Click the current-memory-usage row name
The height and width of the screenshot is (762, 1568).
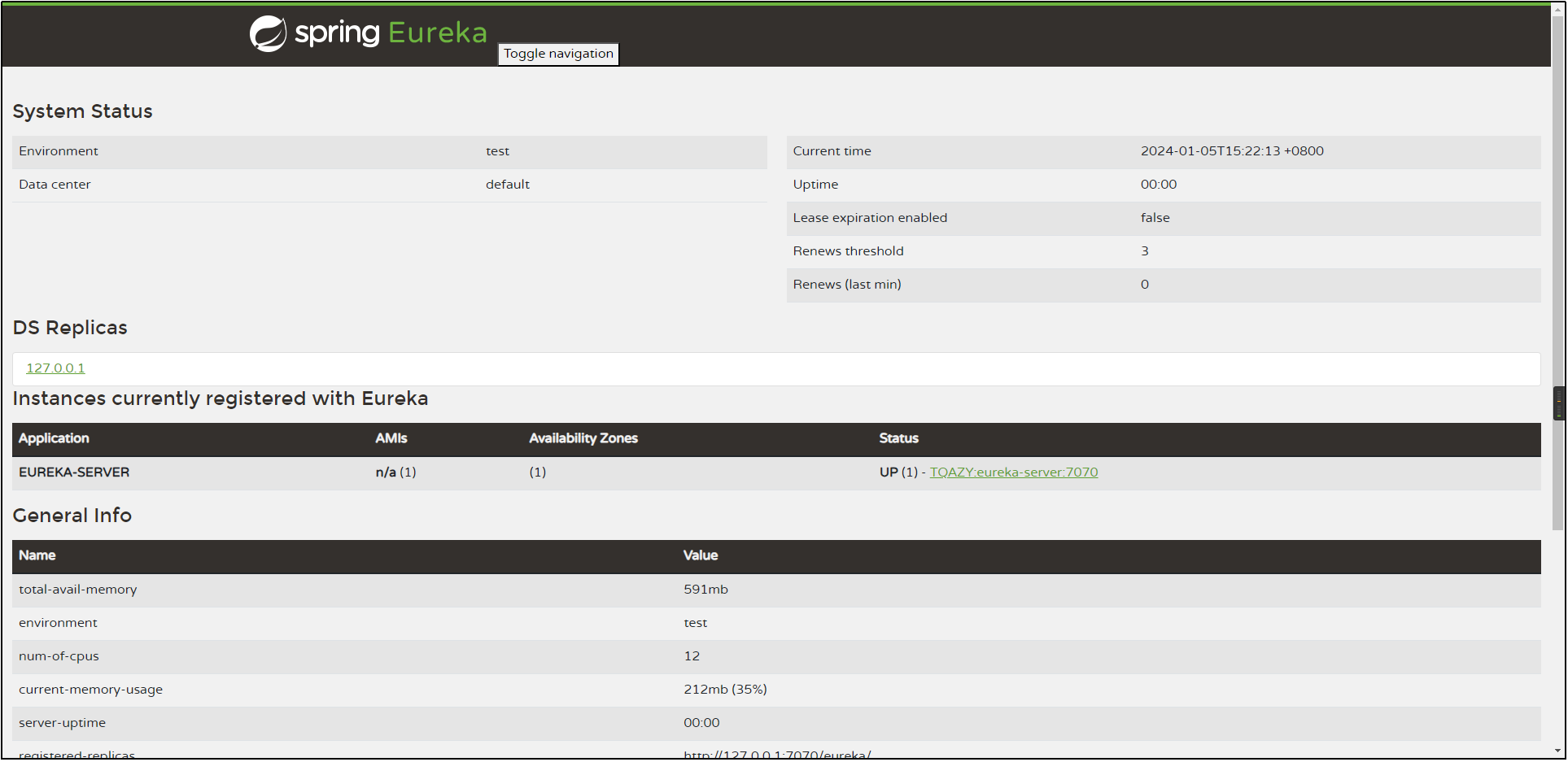90,690
